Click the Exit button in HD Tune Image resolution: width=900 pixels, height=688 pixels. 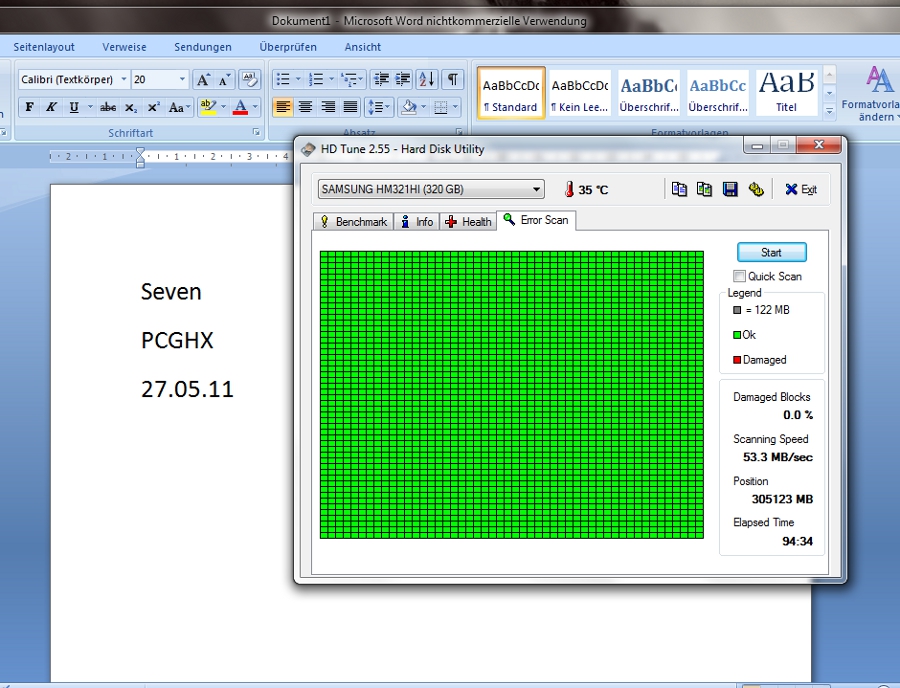(801, 189)
